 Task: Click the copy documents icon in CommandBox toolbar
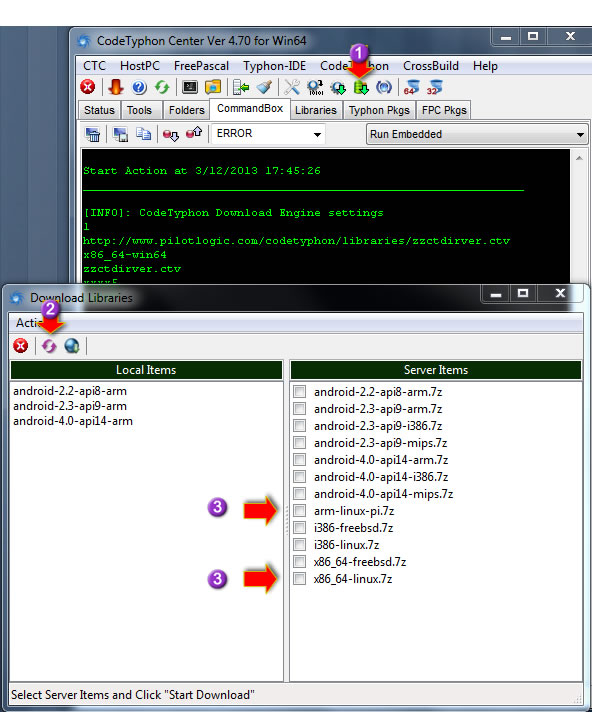tap(143, 134)
